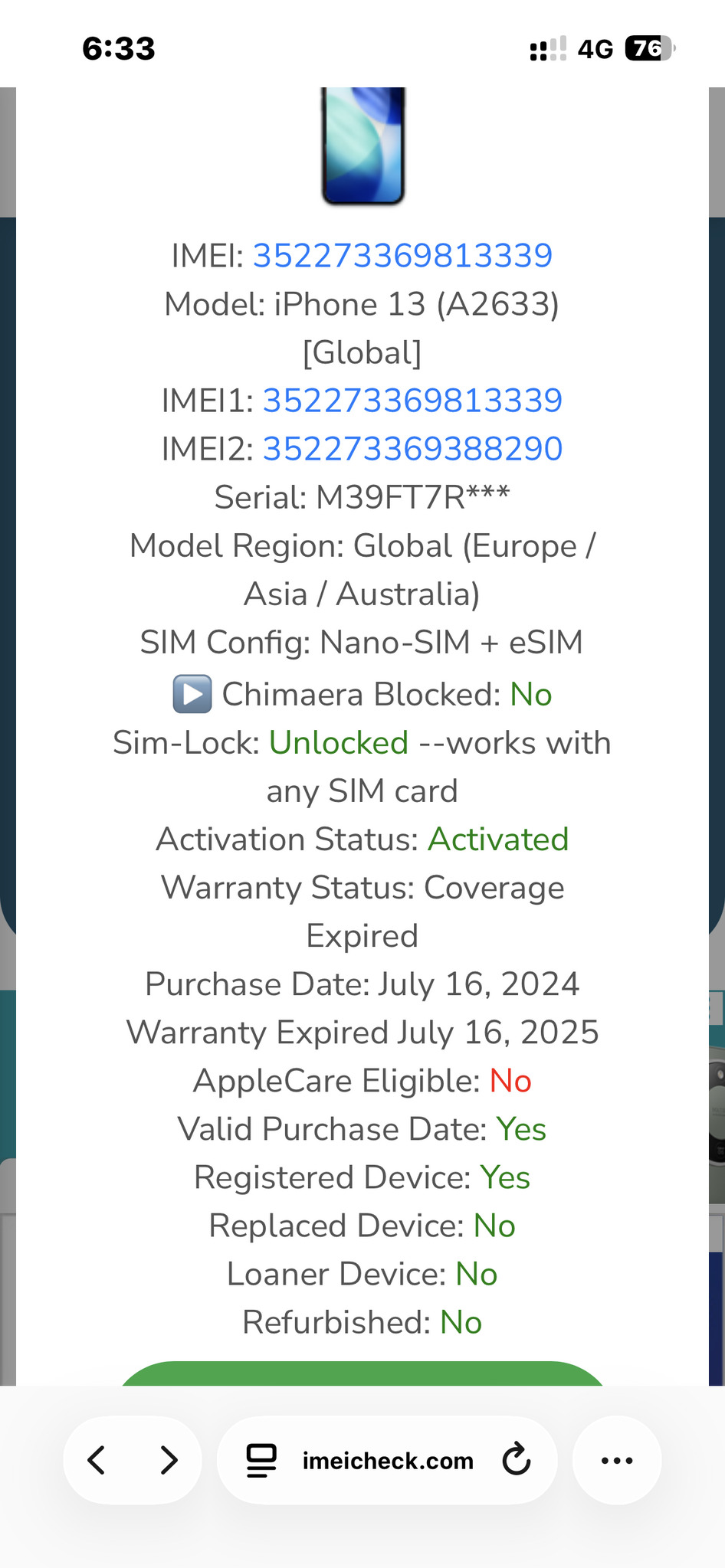Tap the battery indicator in status bar
The height and width of the screenshot is (1568, 725).
tap(649, 49)
